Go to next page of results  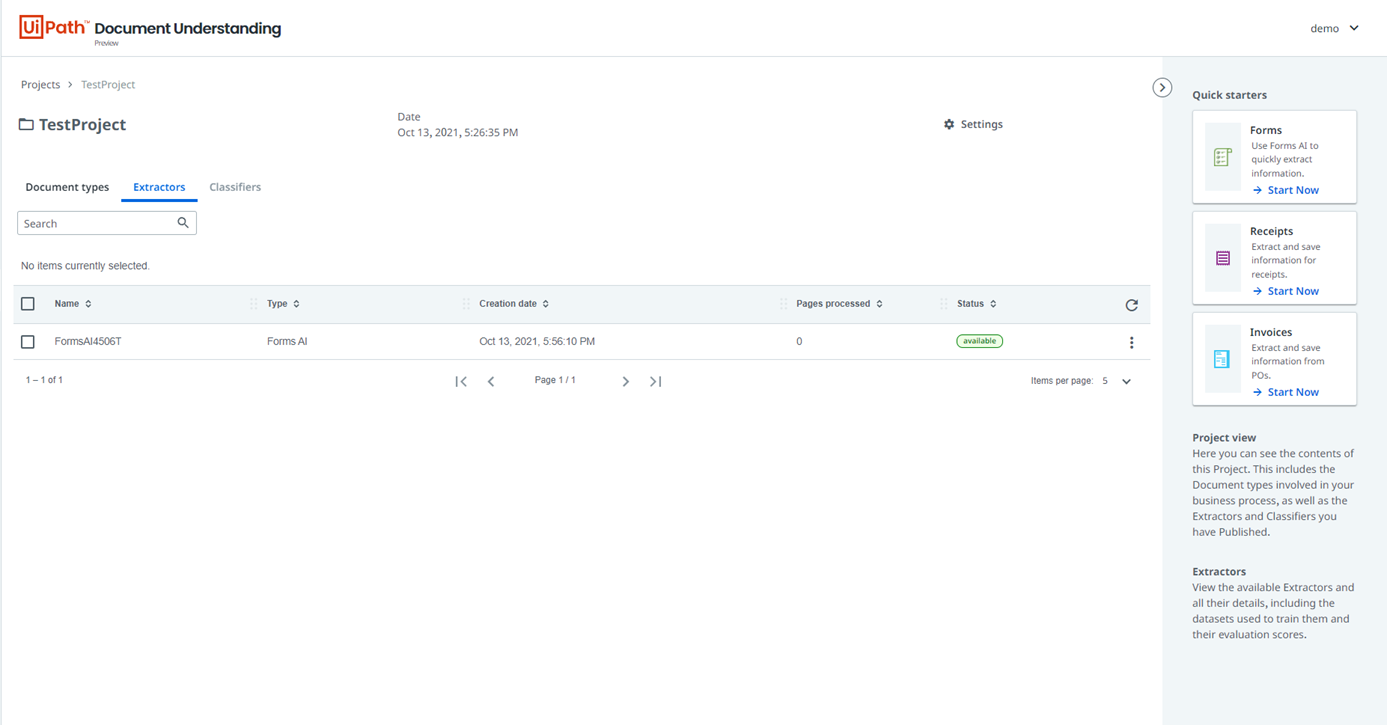pos(626,381)
